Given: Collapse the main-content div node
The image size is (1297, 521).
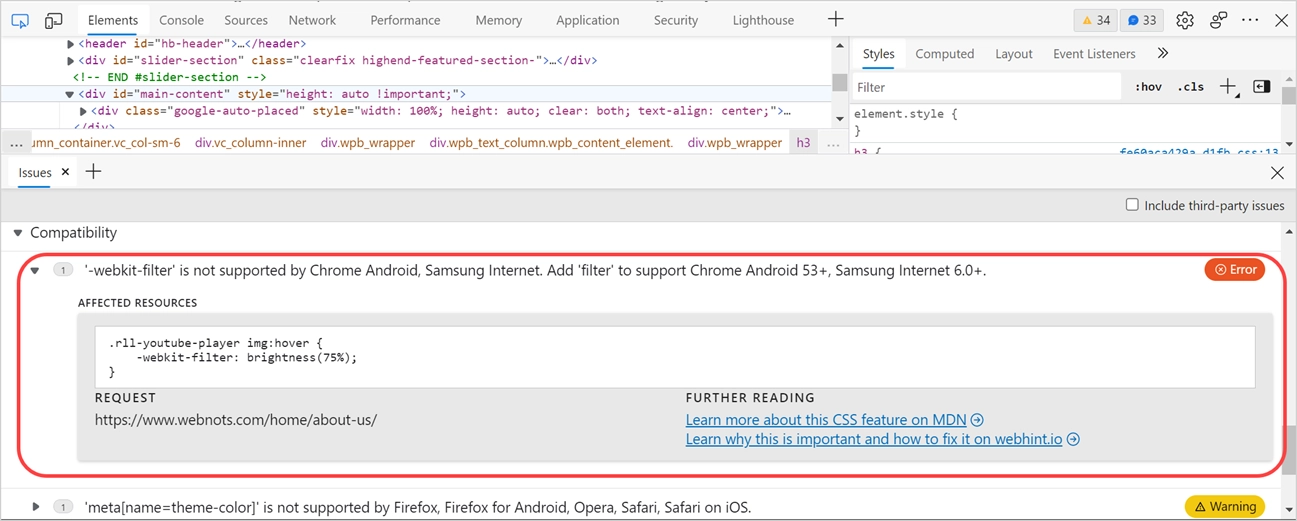Looking at the screenshot, I should [x=70, y=94].
